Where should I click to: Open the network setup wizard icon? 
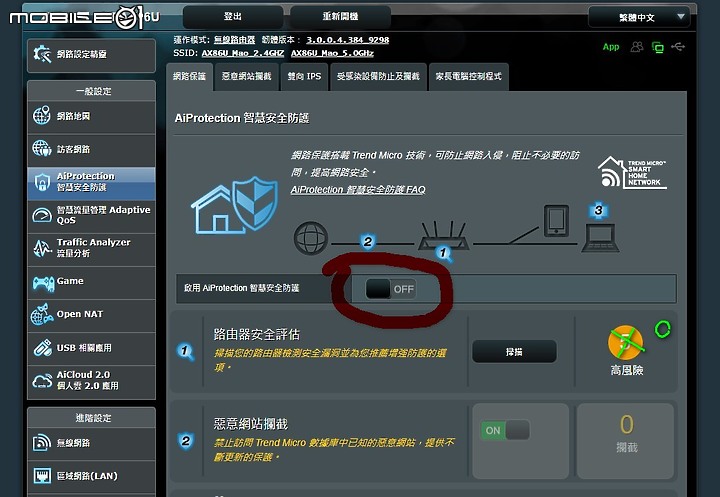pos(42,54)
